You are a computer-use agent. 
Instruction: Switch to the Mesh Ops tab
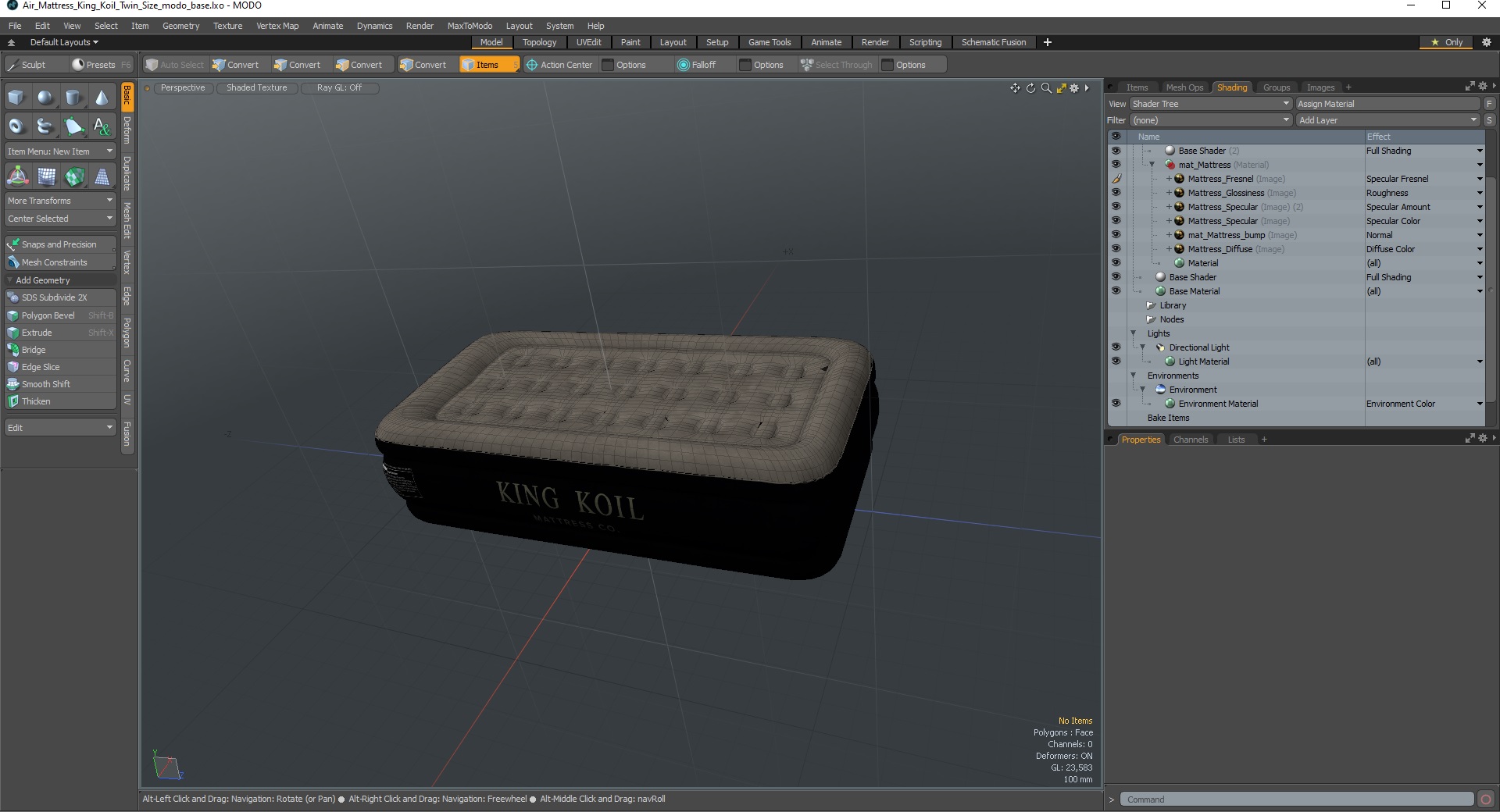point(1184,87)
